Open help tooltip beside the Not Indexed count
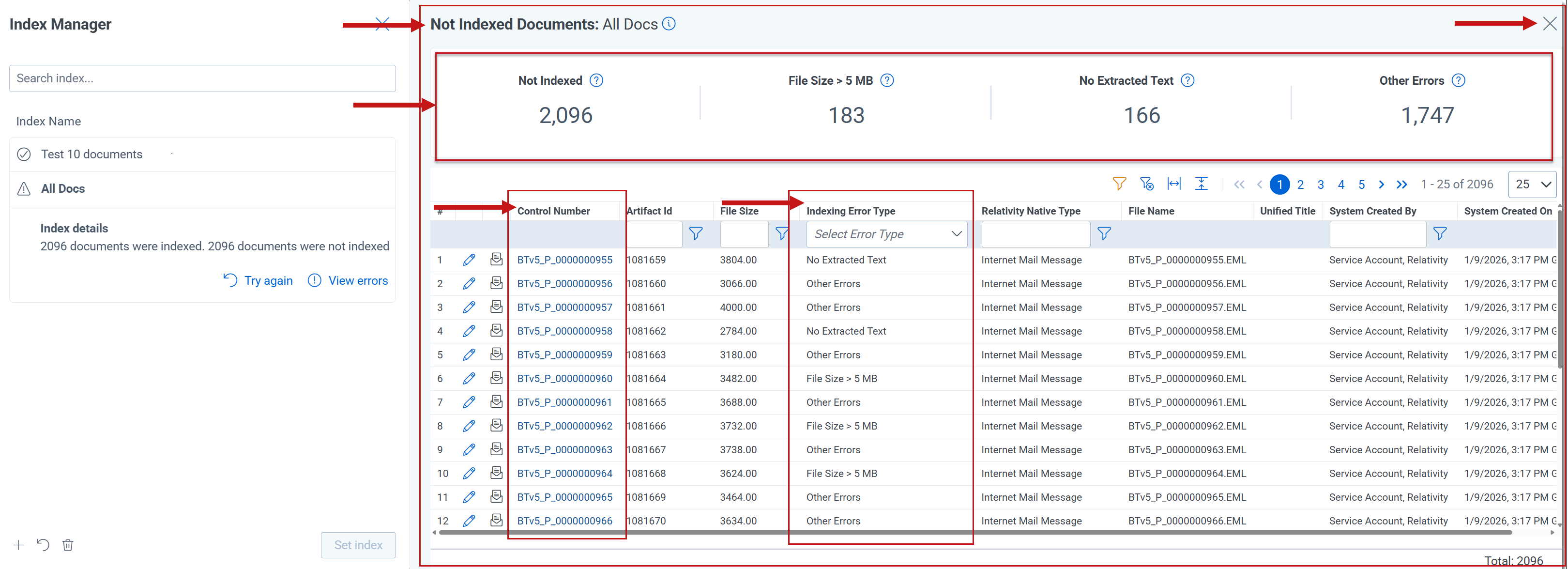The width and height of the screenshot is (1568, 569). point(597,80)
